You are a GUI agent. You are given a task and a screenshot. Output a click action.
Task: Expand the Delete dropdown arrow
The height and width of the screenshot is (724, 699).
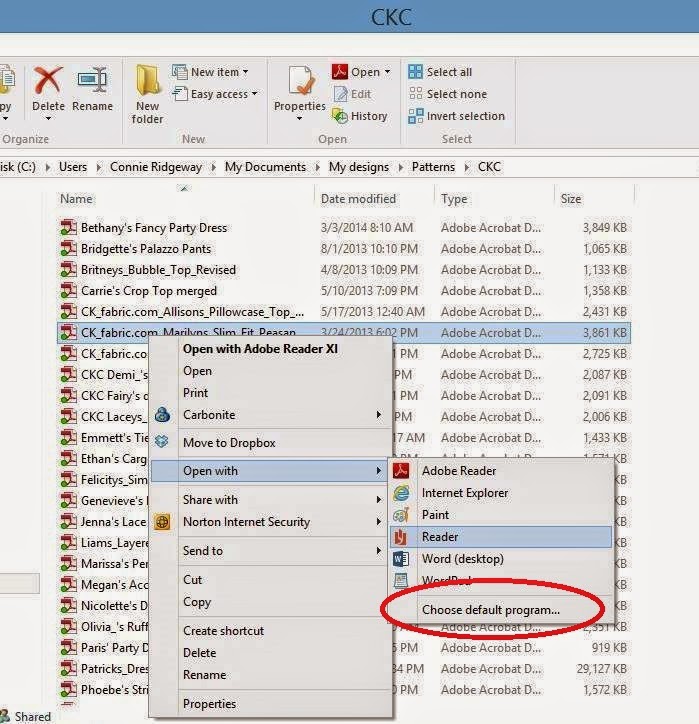48,119
